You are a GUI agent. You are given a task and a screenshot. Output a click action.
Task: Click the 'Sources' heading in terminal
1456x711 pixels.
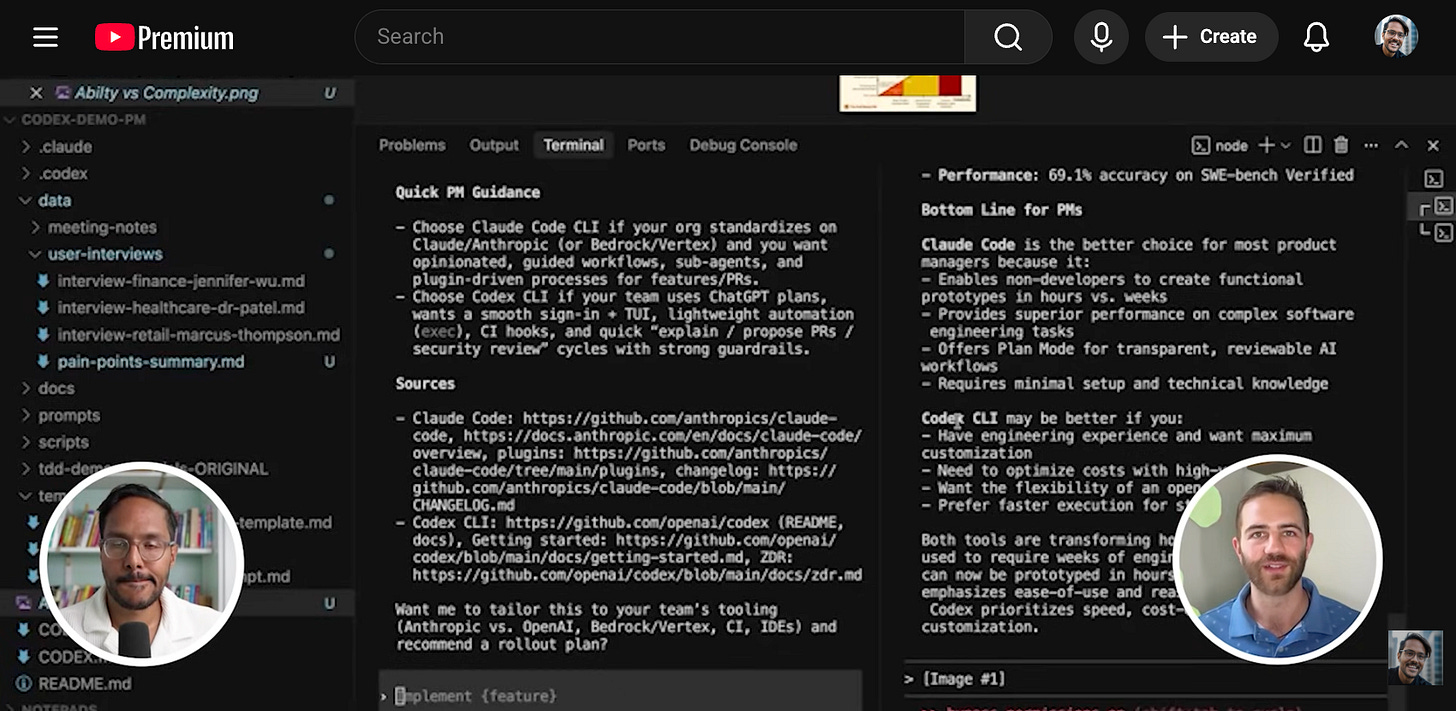pyautogui.click(x=425, y=384)
